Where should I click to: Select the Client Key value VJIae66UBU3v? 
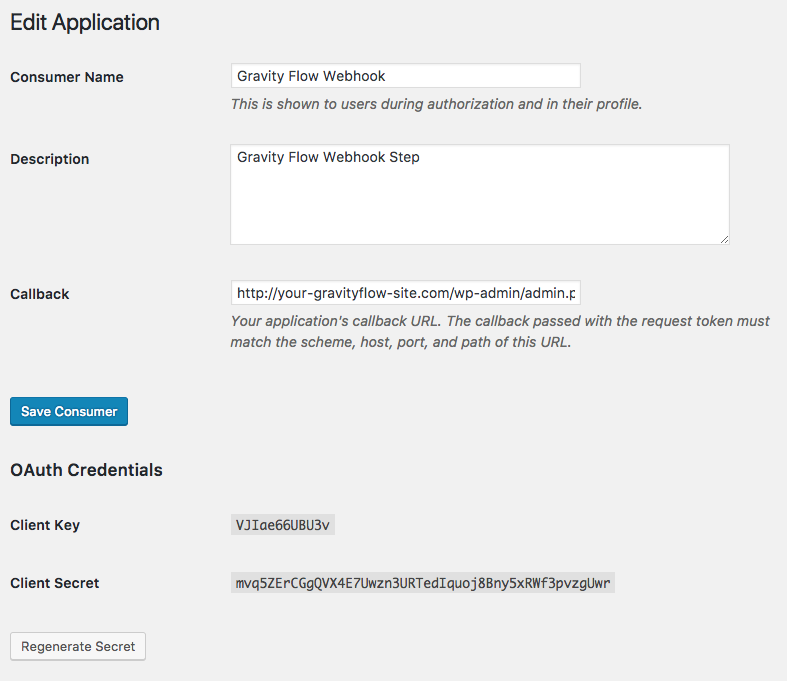click(282, 525)
